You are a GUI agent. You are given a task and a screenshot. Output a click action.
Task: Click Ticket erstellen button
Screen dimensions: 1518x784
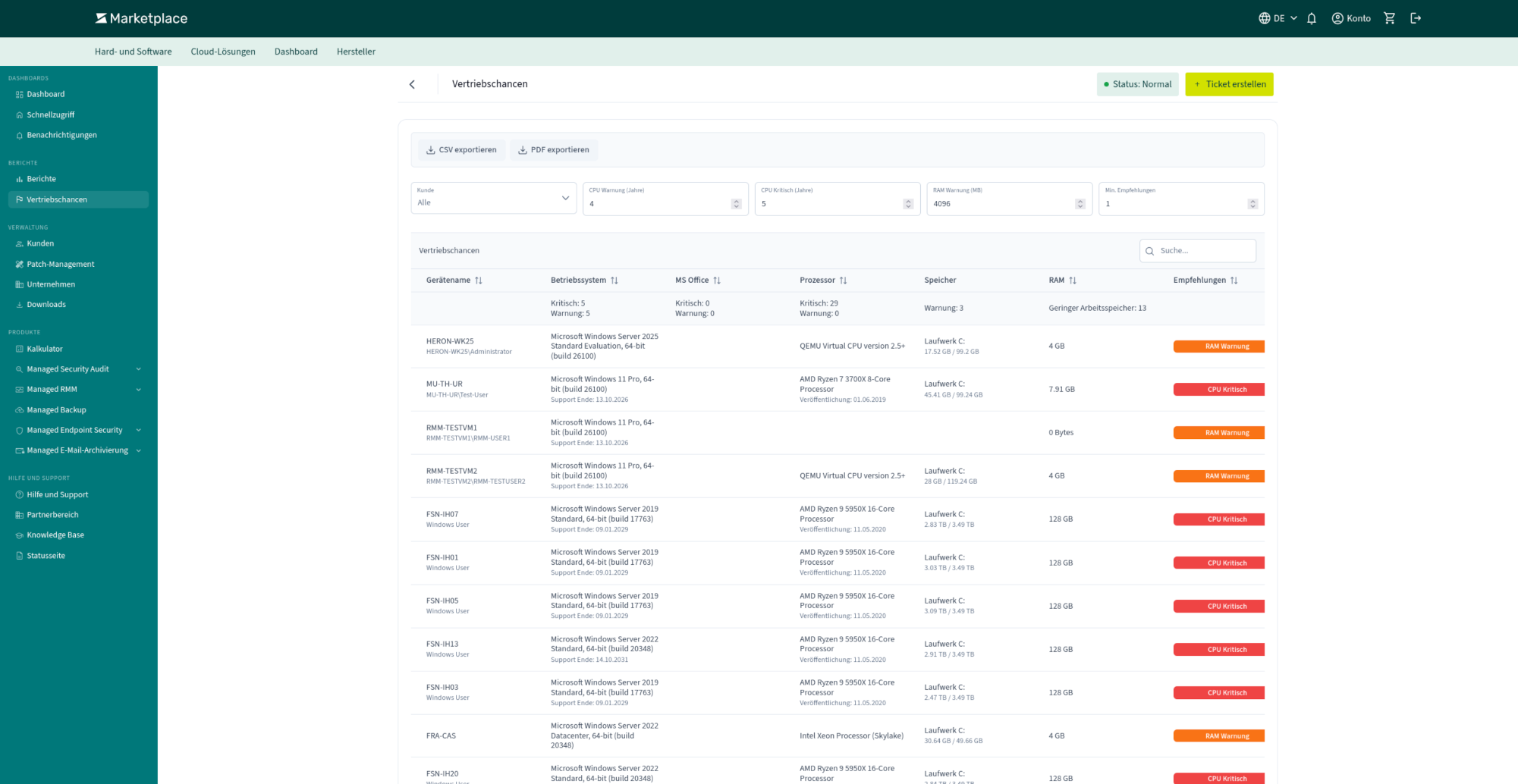pyautogui.click(x=1229, y=84)
